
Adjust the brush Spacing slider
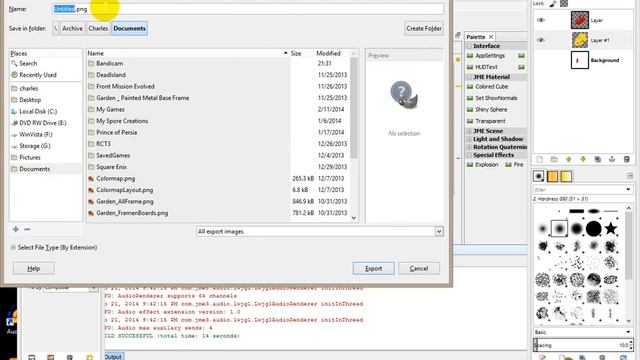(x=580, y=345)
